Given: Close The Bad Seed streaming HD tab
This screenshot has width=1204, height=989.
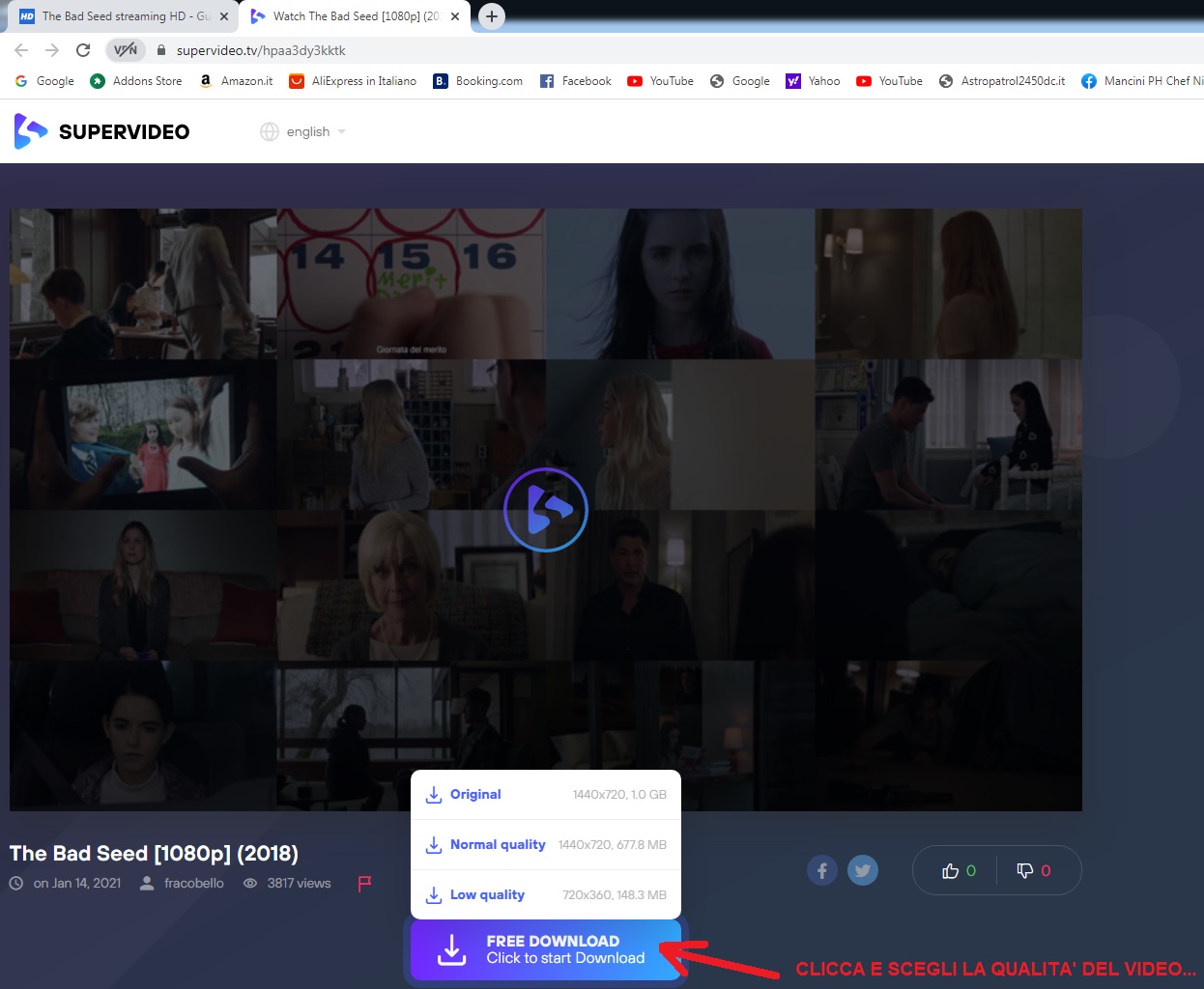Looking at the screenshot, I should click(x=224, y=16).
